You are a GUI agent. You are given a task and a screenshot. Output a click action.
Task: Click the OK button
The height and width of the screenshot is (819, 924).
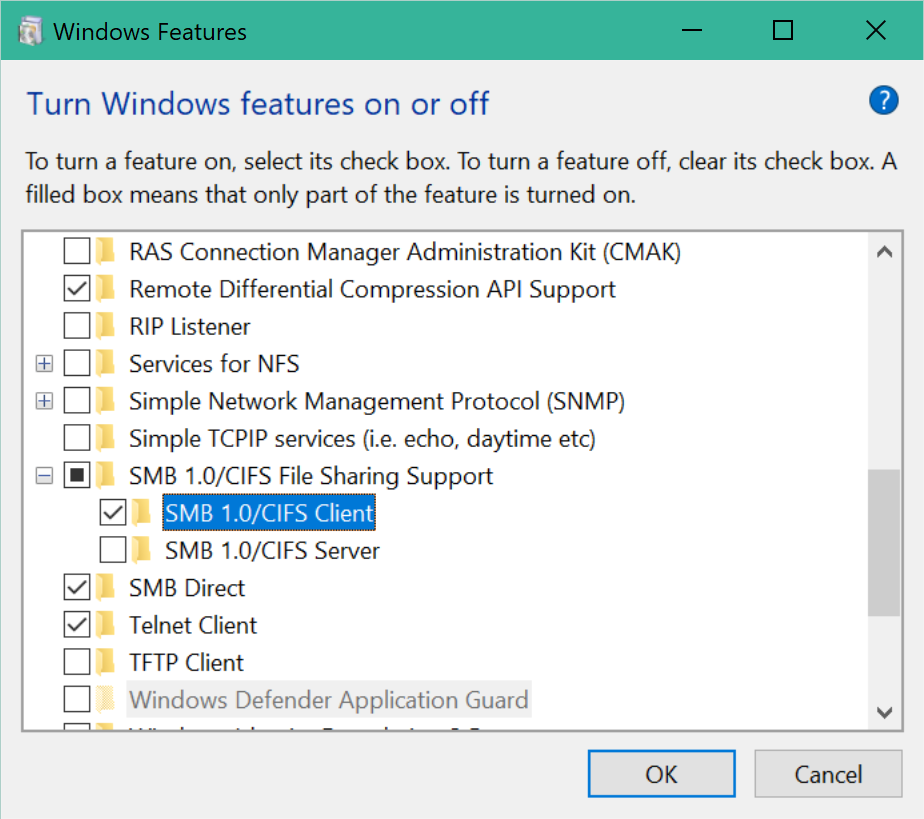[661, 774]
